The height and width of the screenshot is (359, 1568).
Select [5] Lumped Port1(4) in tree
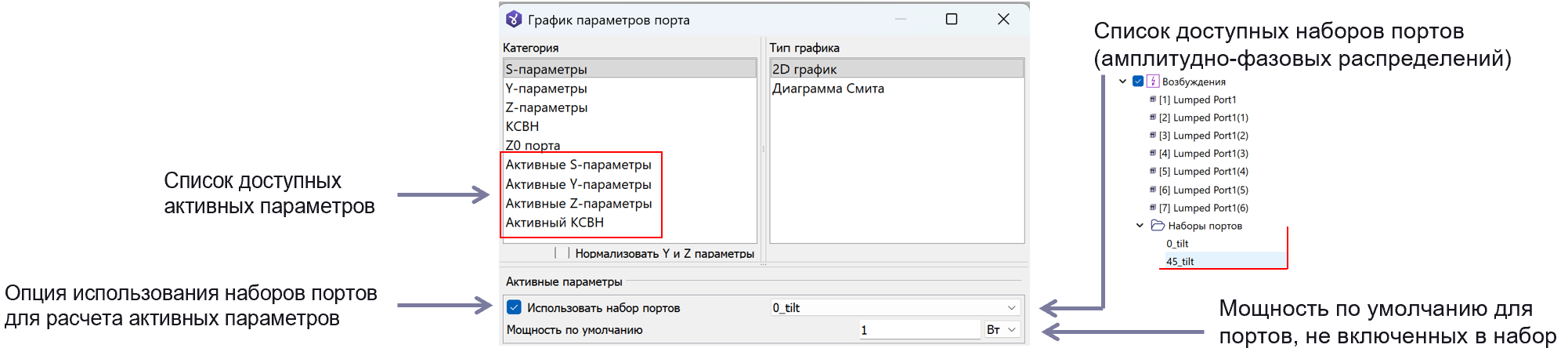1204,171
